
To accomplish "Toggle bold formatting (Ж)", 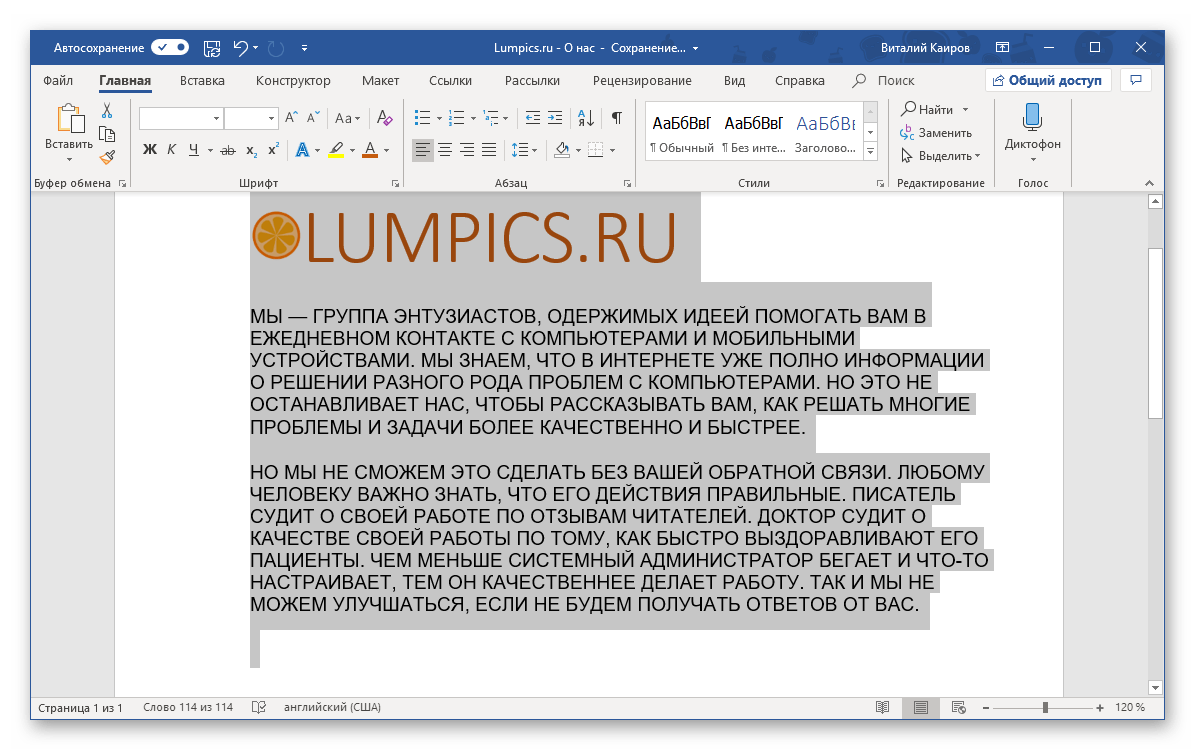I will (150, 150).
